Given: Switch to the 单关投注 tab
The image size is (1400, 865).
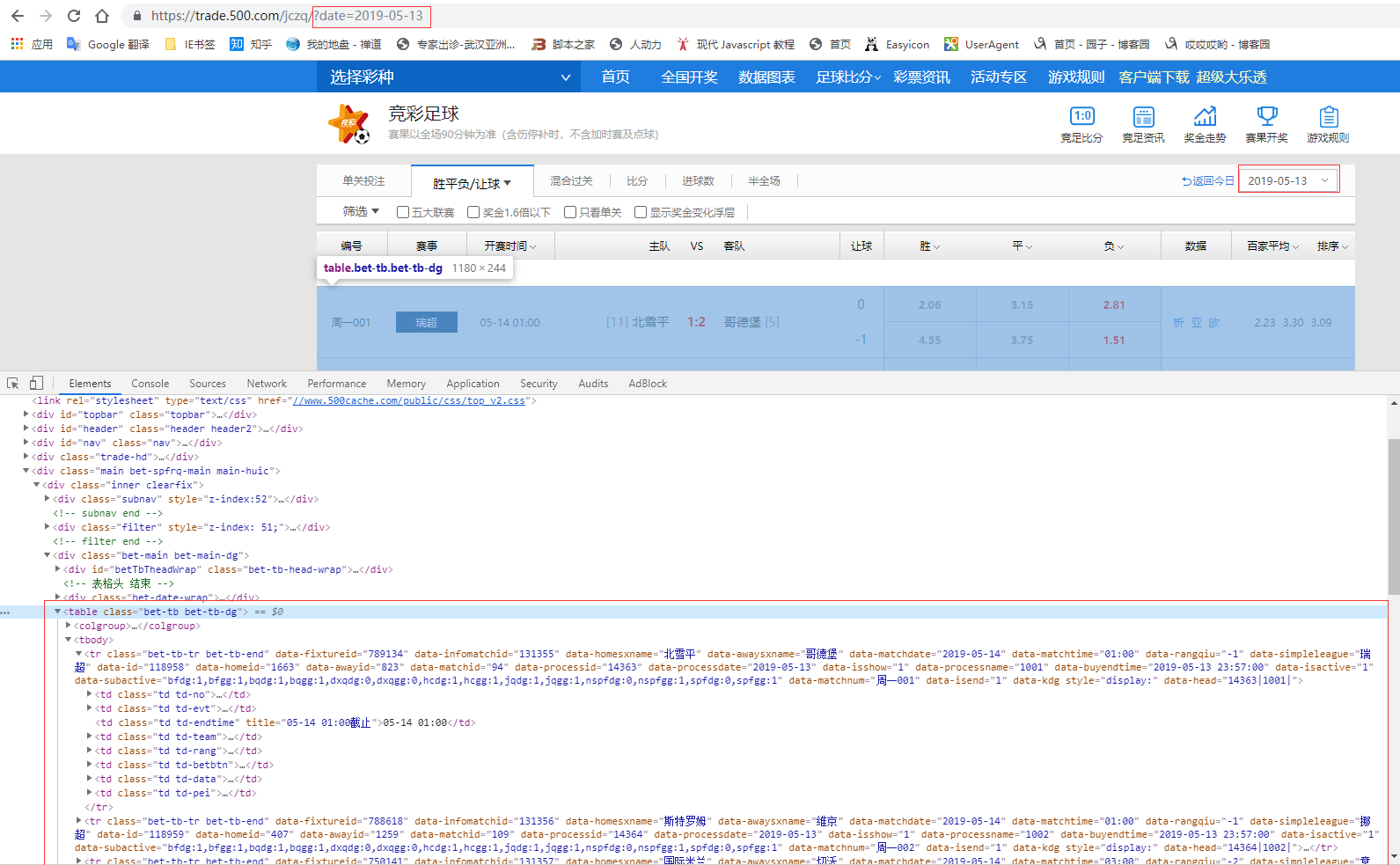Looking at the screenshot, I should pyautogui.click(x=363, y=181).
